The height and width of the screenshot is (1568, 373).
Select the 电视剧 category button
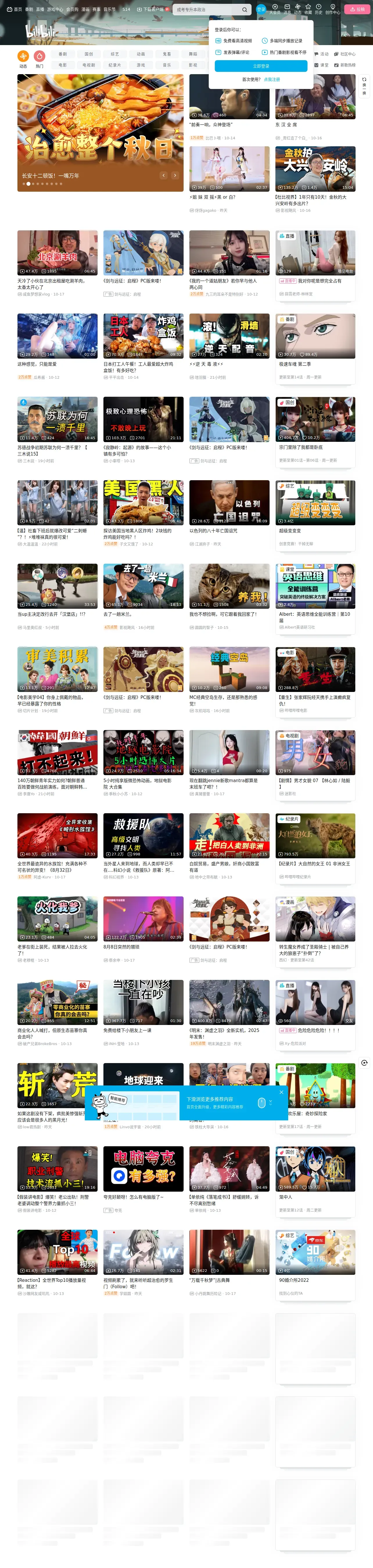tap(89, 65)
